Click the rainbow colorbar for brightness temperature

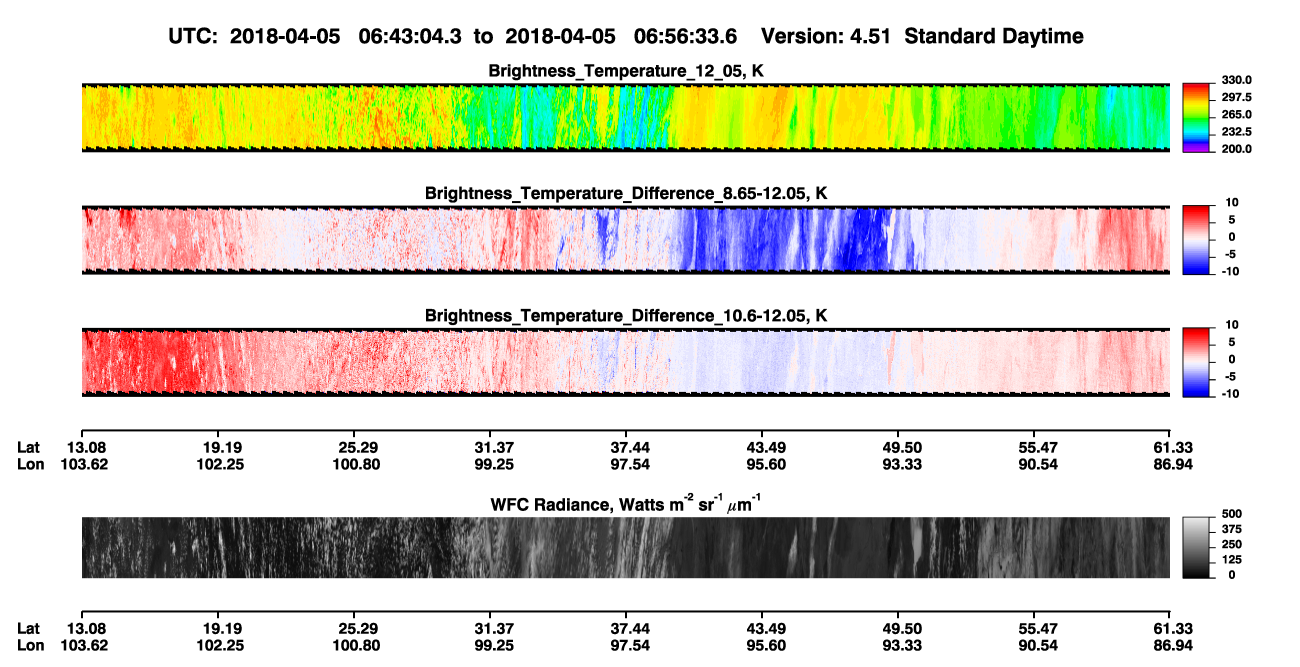(1195, 117)
